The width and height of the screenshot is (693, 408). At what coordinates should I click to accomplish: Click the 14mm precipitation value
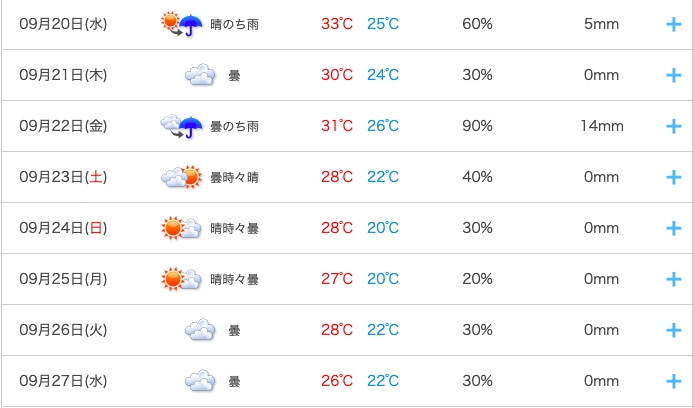click(602, 126)
